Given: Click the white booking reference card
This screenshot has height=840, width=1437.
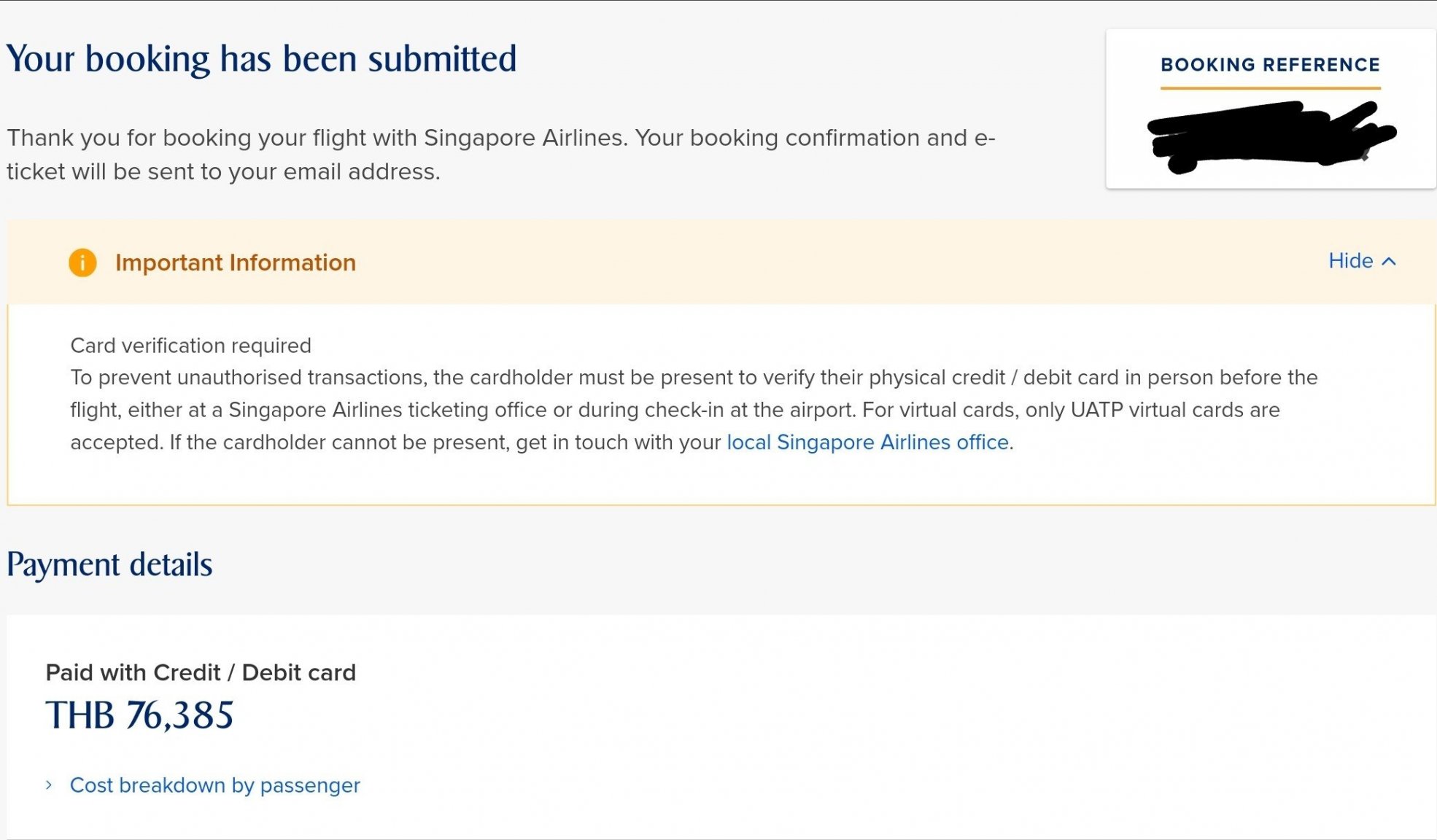Looking at the screenshot, I should pyautogui.click(x=1271, y=109).
